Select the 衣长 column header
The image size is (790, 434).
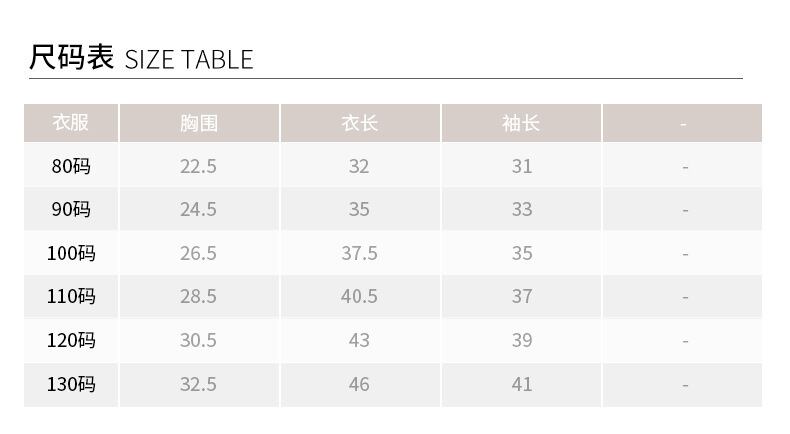(x=360, y=123)
